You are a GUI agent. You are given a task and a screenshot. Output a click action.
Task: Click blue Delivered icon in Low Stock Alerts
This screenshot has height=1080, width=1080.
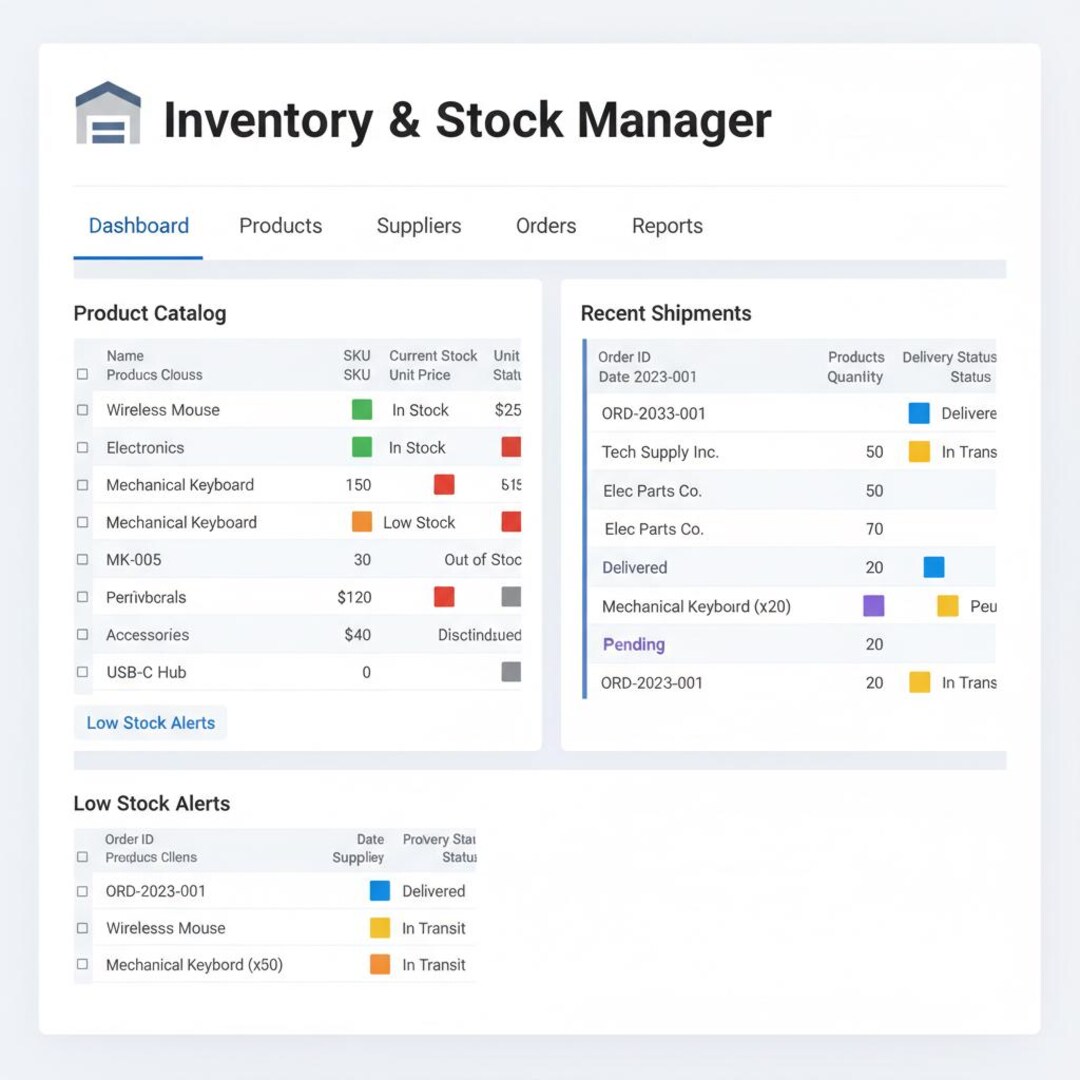tap(380, 891)
